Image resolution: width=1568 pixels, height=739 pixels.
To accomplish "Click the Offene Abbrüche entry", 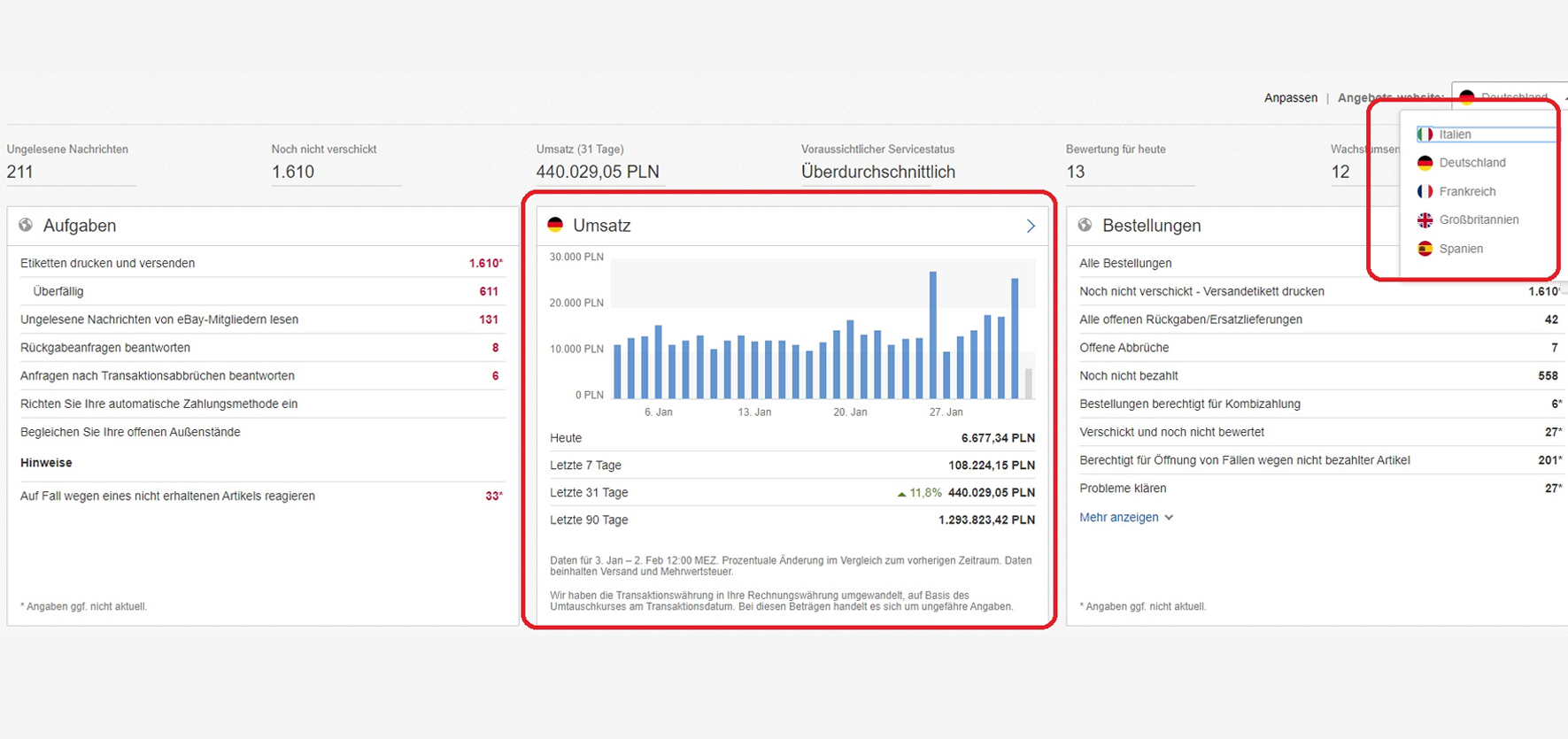I will tap(1124, 348).
